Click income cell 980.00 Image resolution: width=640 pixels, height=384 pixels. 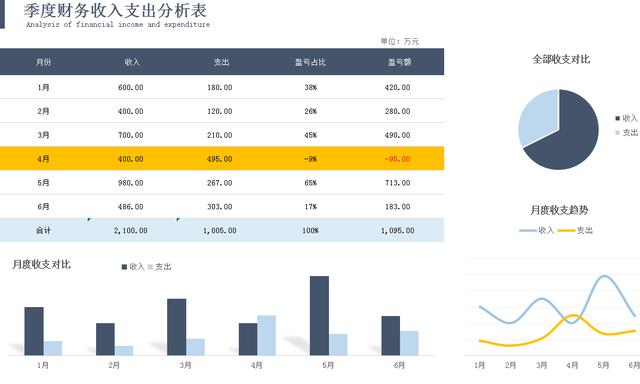click(131, 183)
